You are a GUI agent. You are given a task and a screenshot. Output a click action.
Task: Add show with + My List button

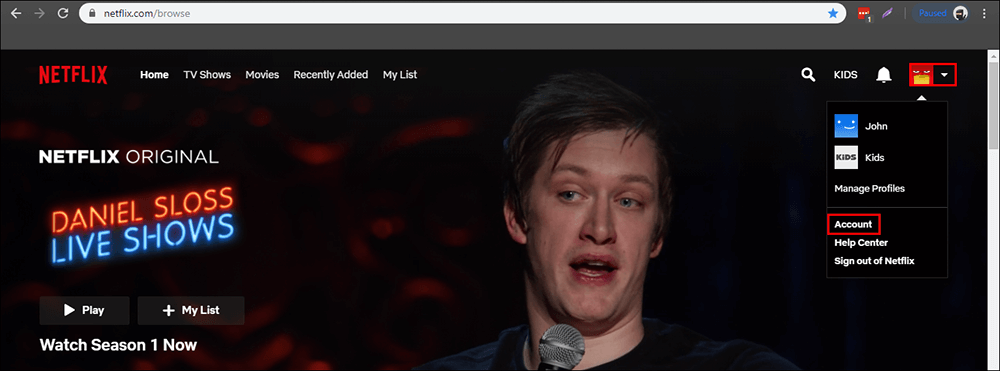coord(191,310)
